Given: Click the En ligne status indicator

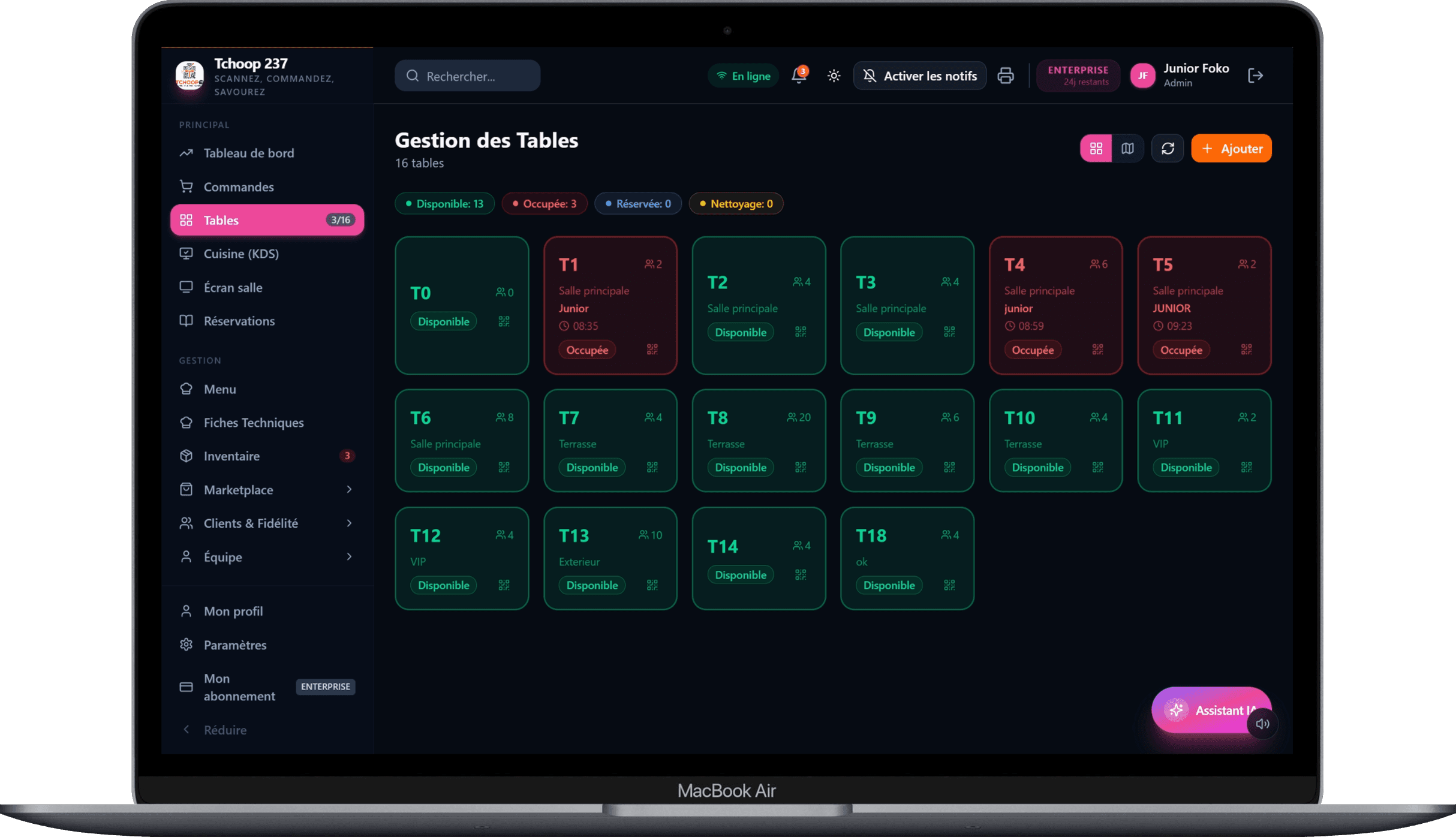Looking at the screenshot, I should [x=744, y=76].
